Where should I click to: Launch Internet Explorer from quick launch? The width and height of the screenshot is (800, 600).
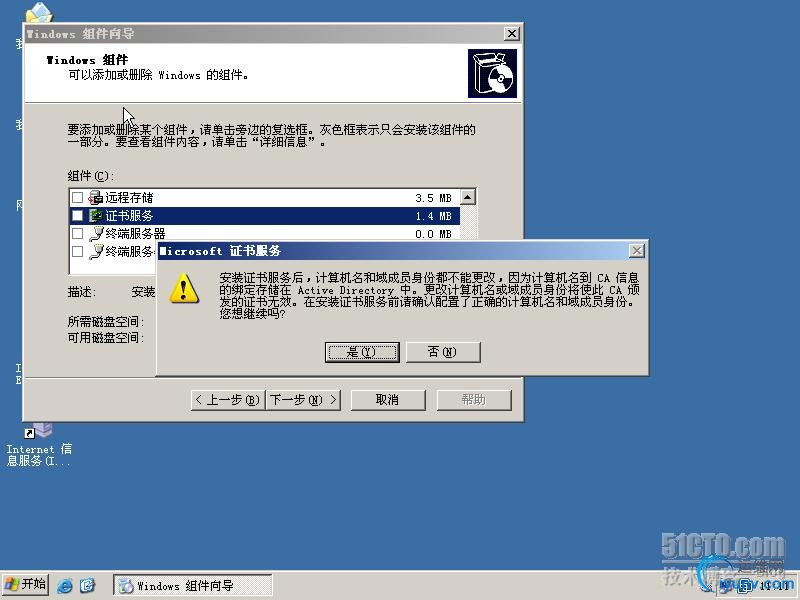(x=64, y=585)
